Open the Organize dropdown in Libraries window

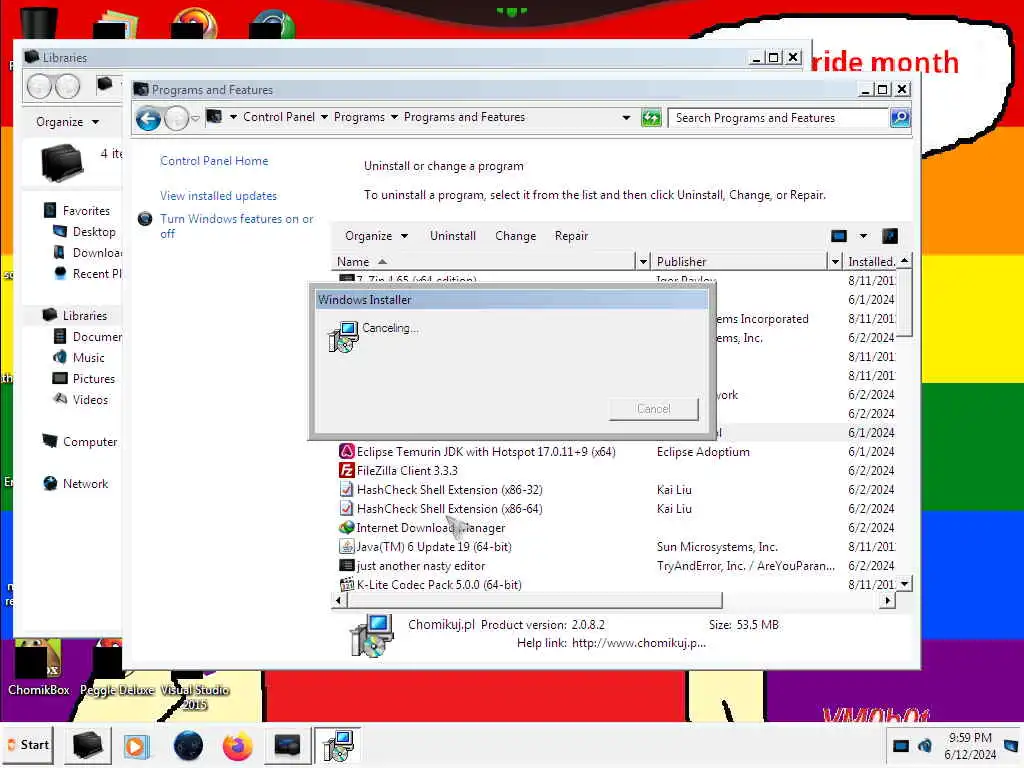pyautogui.click(x=67, y=122)
